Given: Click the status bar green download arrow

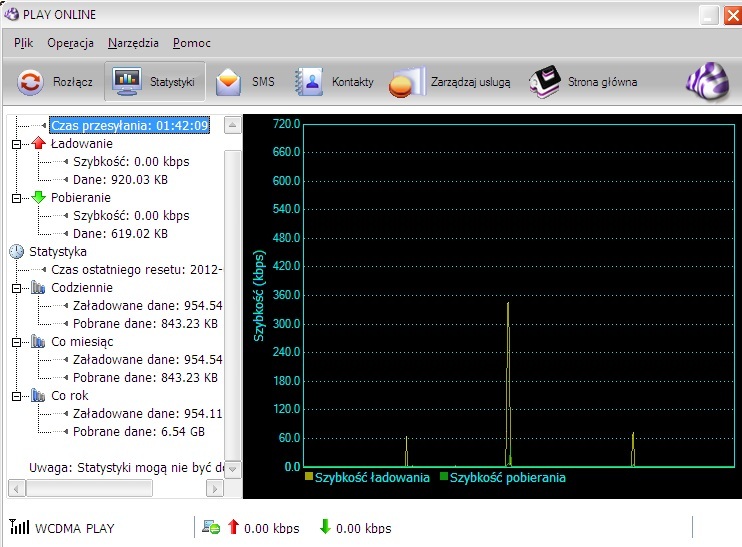Looking at the screenshot, I should pos(325,526).
